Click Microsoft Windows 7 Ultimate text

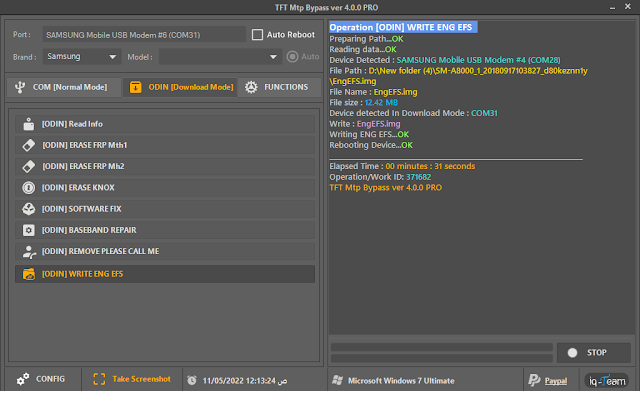(401, 381)
